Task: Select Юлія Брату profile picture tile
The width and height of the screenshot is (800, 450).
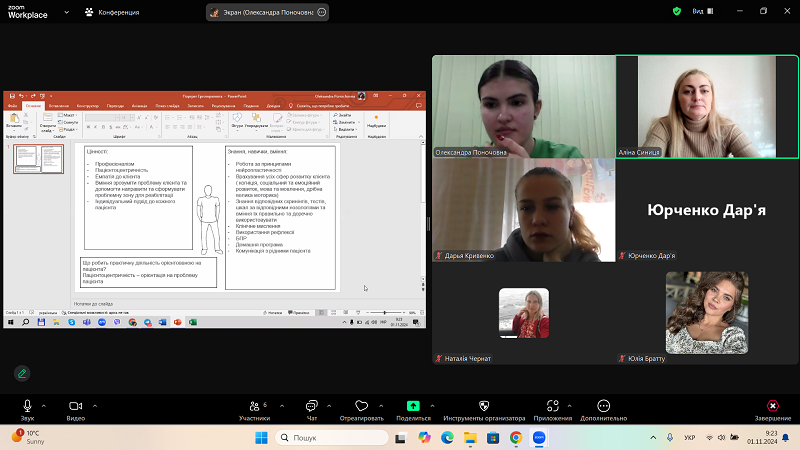Action: pyautogui.click(x=707, y=313)
